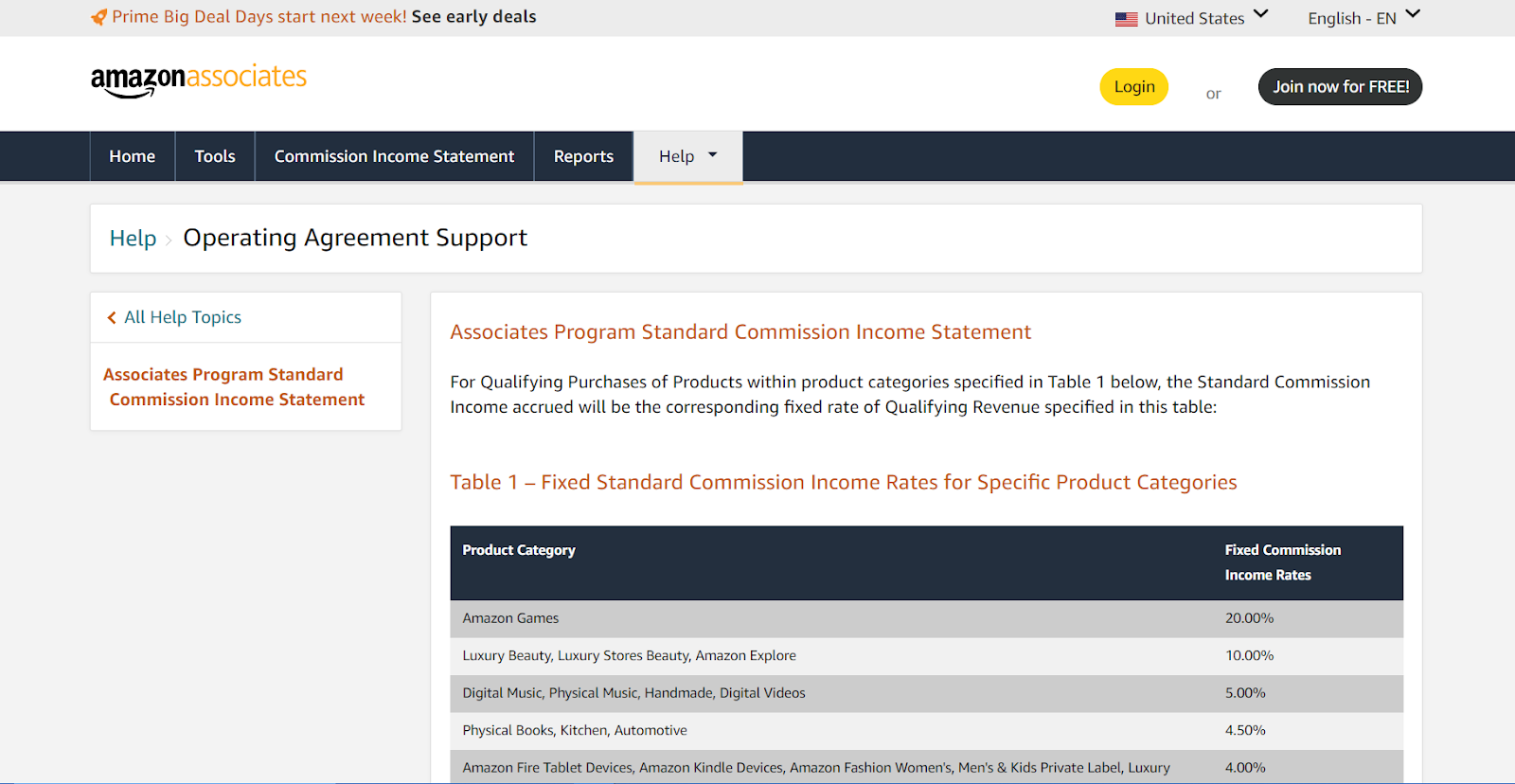Click the 4.50% rate cell
The height and width of the screenshot is (784, 1515).
coord(1245,731)
